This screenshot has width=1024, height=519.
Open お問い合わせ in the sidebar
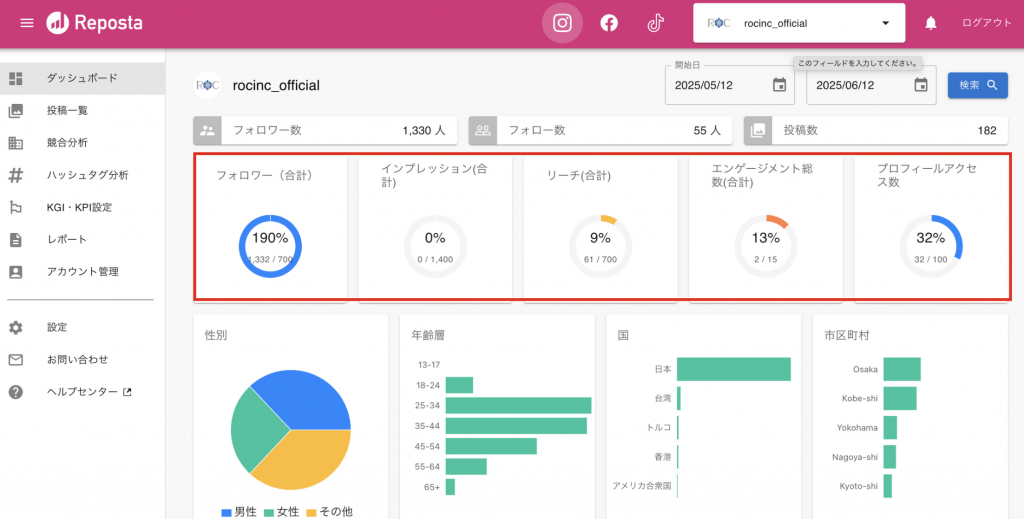click(x=82, y=360)
